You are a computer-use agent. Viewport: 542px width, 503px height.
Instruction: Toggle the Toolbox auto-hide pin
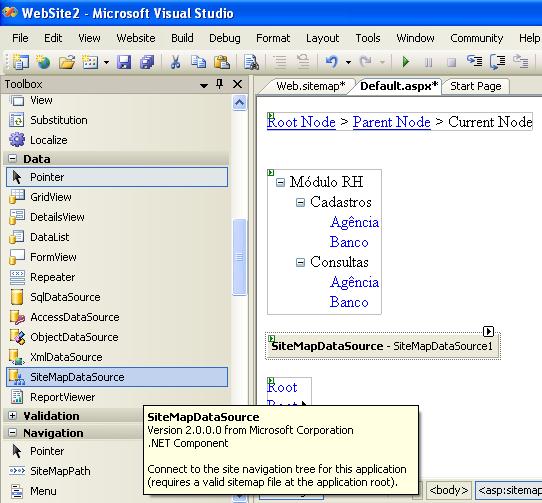pos(219,84)
